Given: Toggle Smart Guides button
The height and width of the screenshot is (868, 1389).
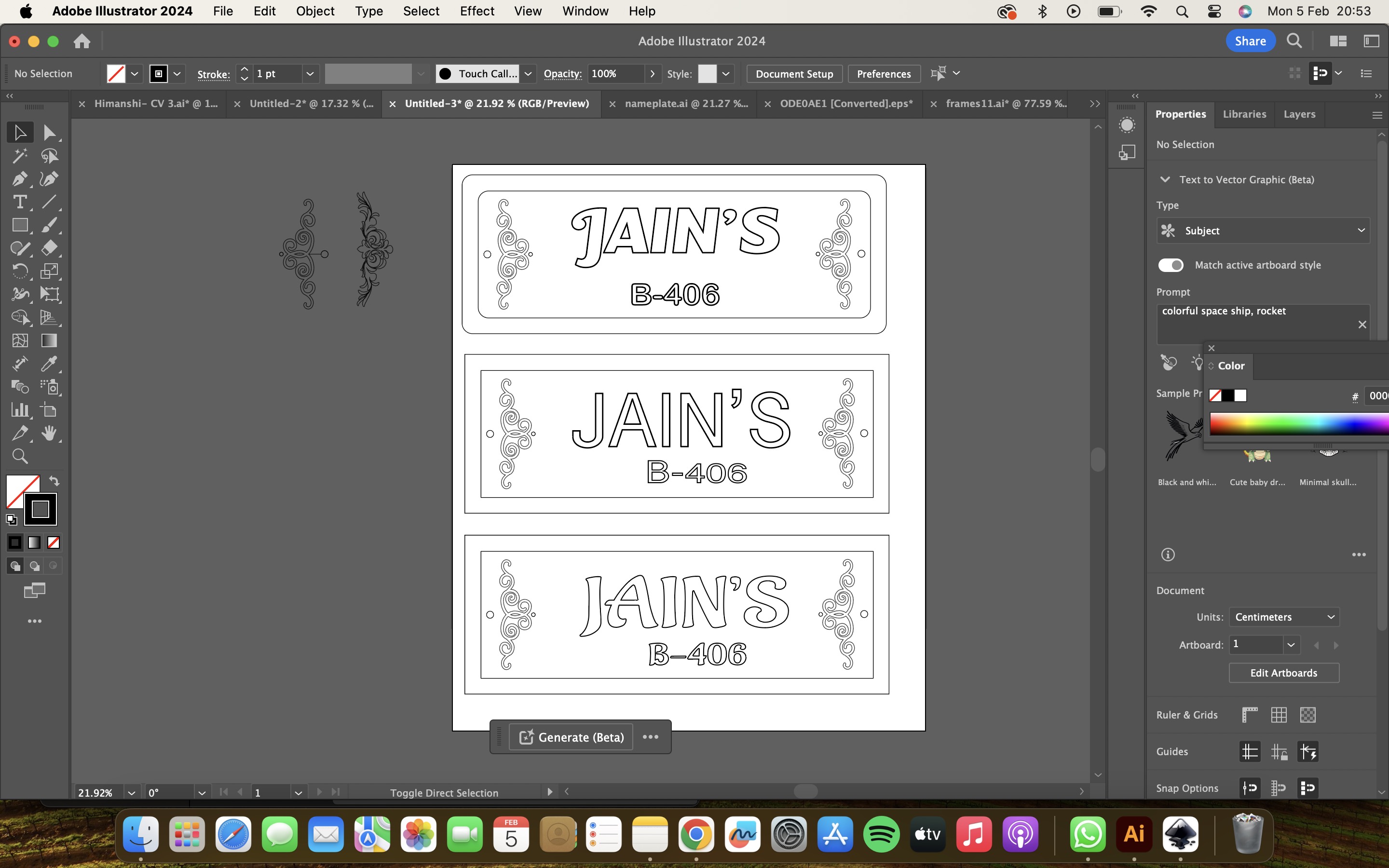Looking at the screenshot, I should click(1308, 751).
